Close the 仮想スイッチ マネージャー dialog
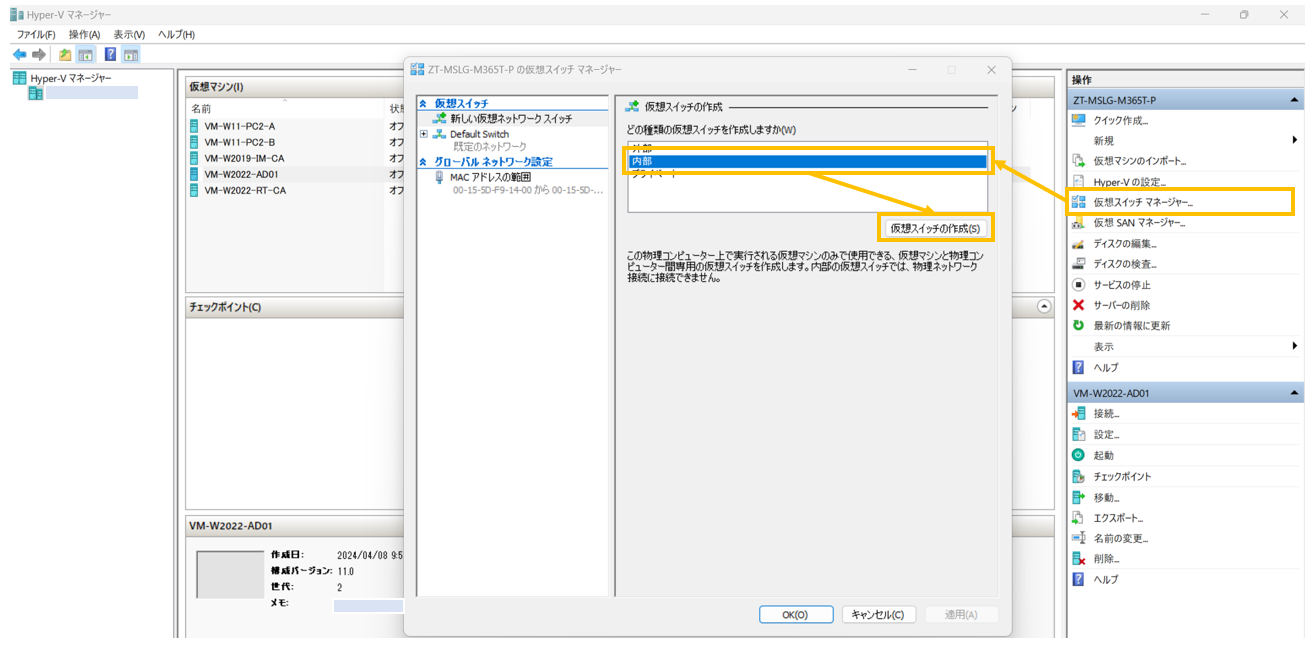 click(x=991, y=70)
